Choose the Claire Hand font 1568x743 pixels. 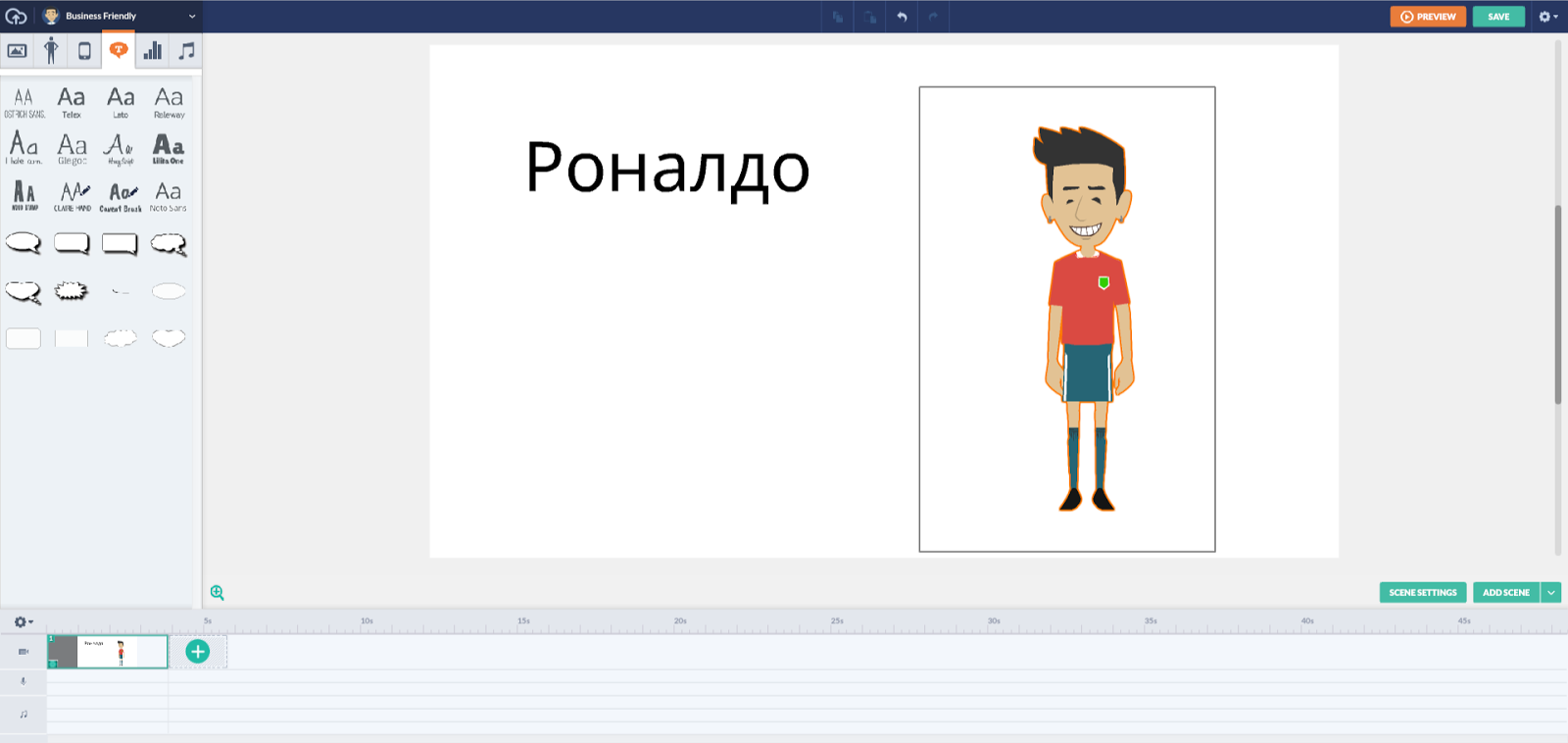72,196
